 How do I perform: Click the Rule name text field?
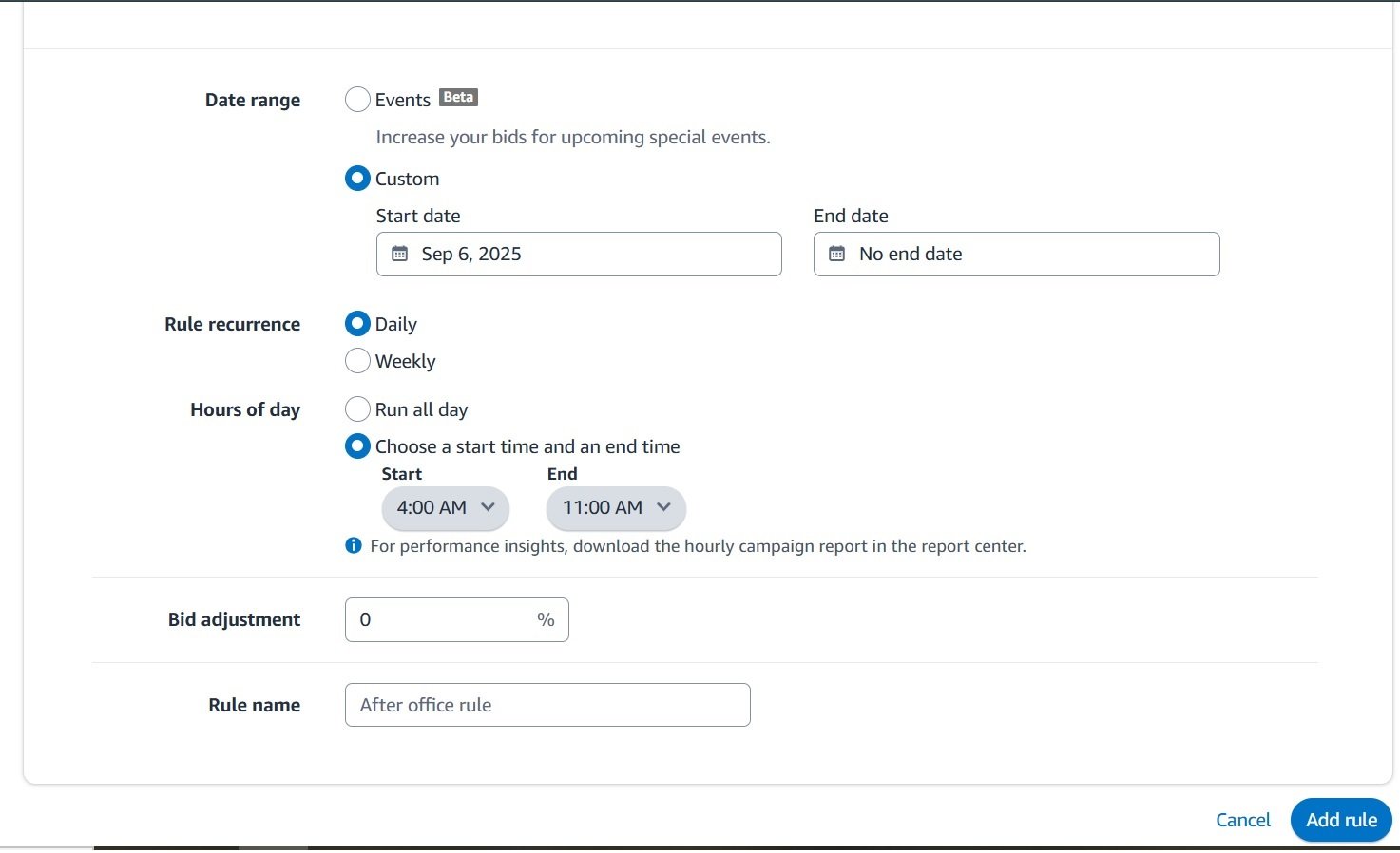(x=547, y=705)
